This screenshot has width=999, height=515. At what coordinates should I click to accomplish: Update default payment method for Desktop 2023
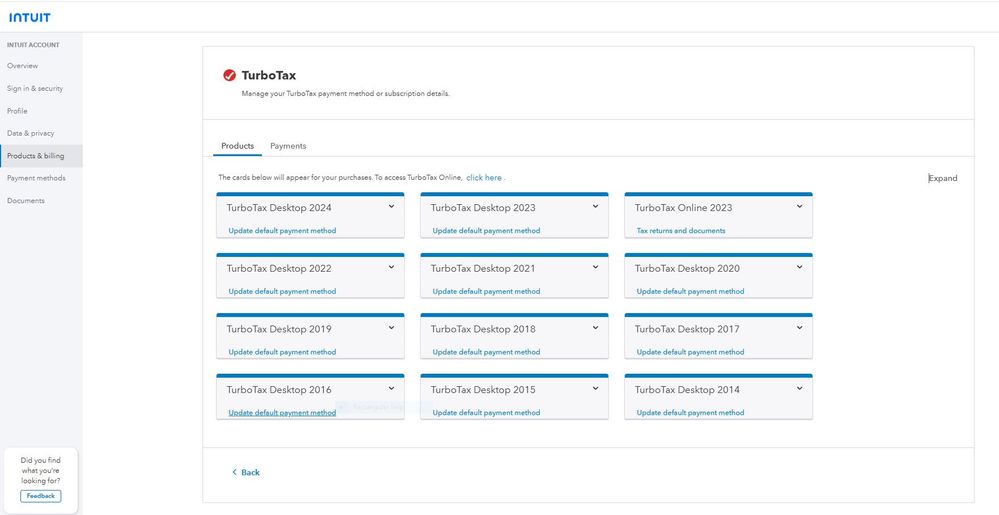pyautogui.click(x=486, y=231)
